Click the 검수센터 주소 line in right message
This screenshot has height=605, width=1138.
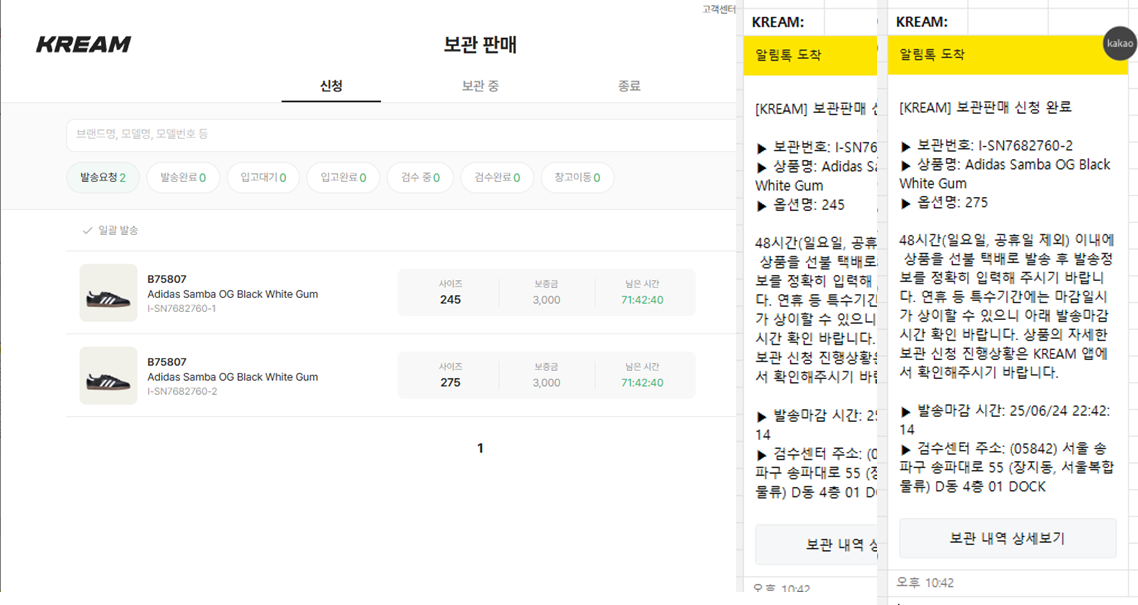[1007, 468]
